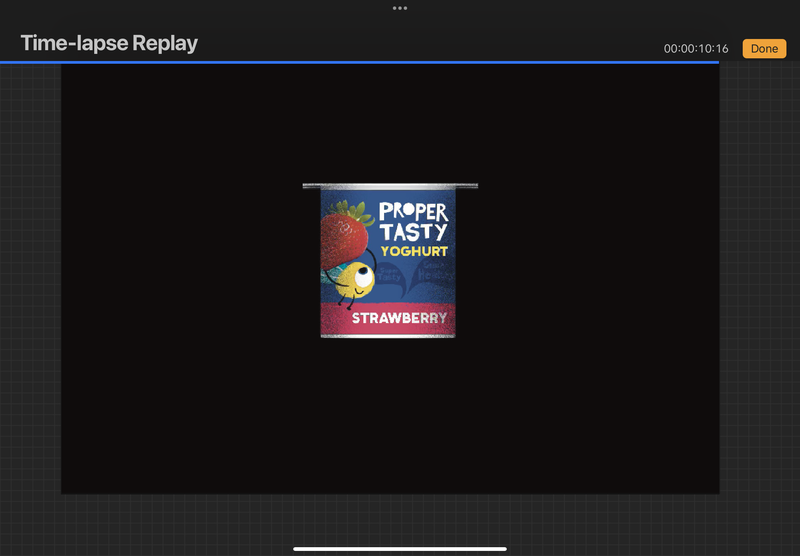Click the character's large white eye
Viewport: 800px width, 556px height.
361,274
